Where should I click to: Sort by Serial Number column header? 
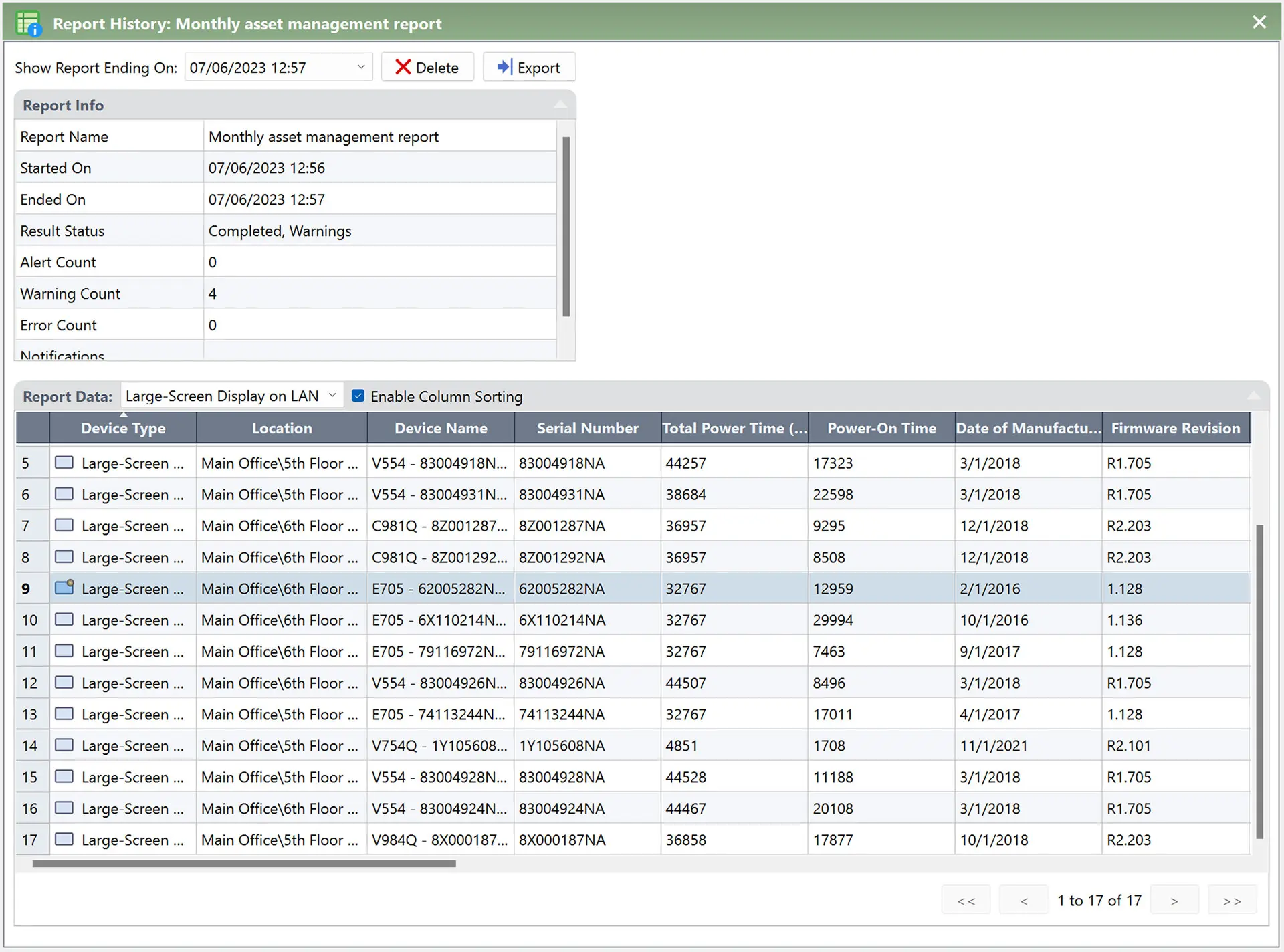(x=587, y=428)
